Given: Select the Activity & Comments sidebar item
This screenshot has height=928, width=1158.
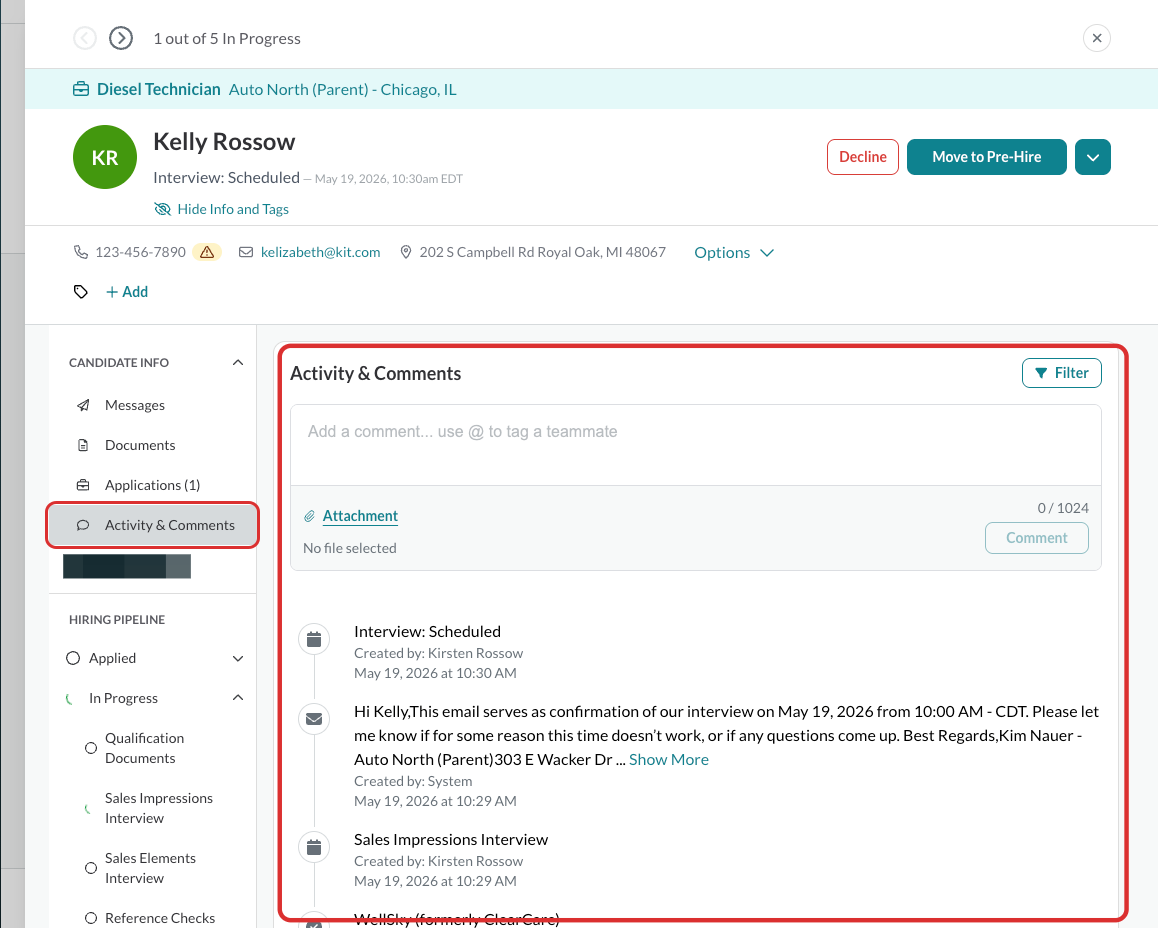Looking at the screenshot, I should point(153,525).
